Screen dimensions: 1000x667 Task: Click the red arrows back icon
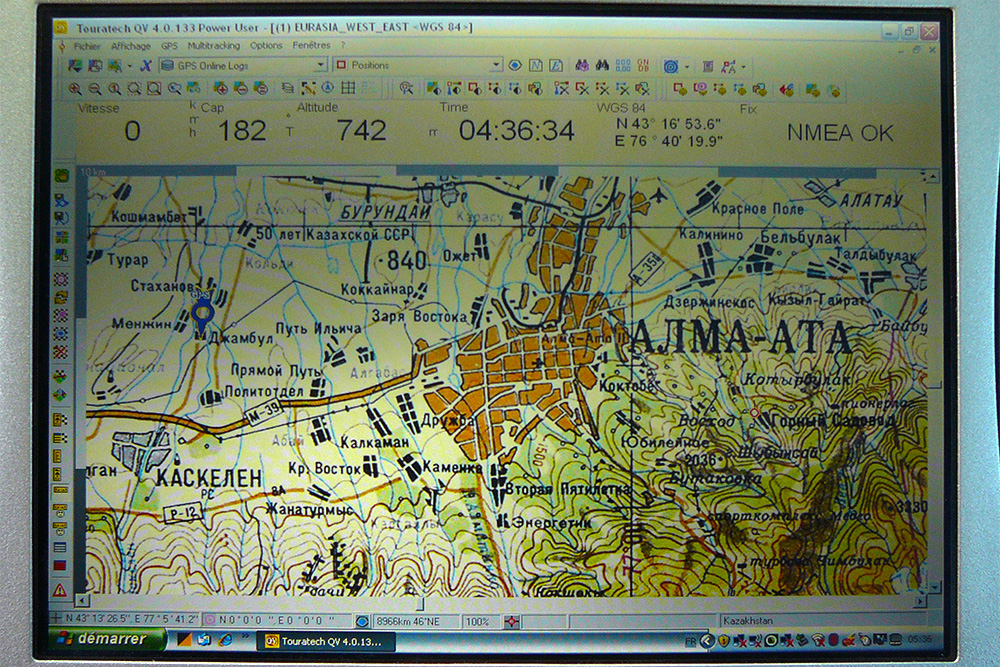click(786, 90)
